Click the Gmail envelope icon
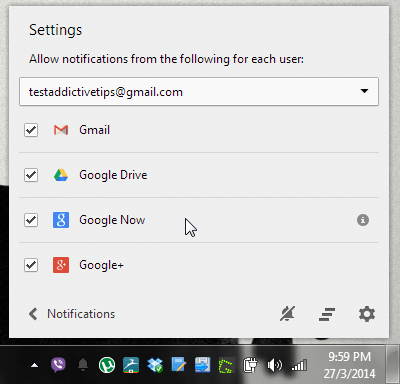Image resolution: width=400 pixels, height=384 pixels. pyautogui.click(x=61, y=130)
